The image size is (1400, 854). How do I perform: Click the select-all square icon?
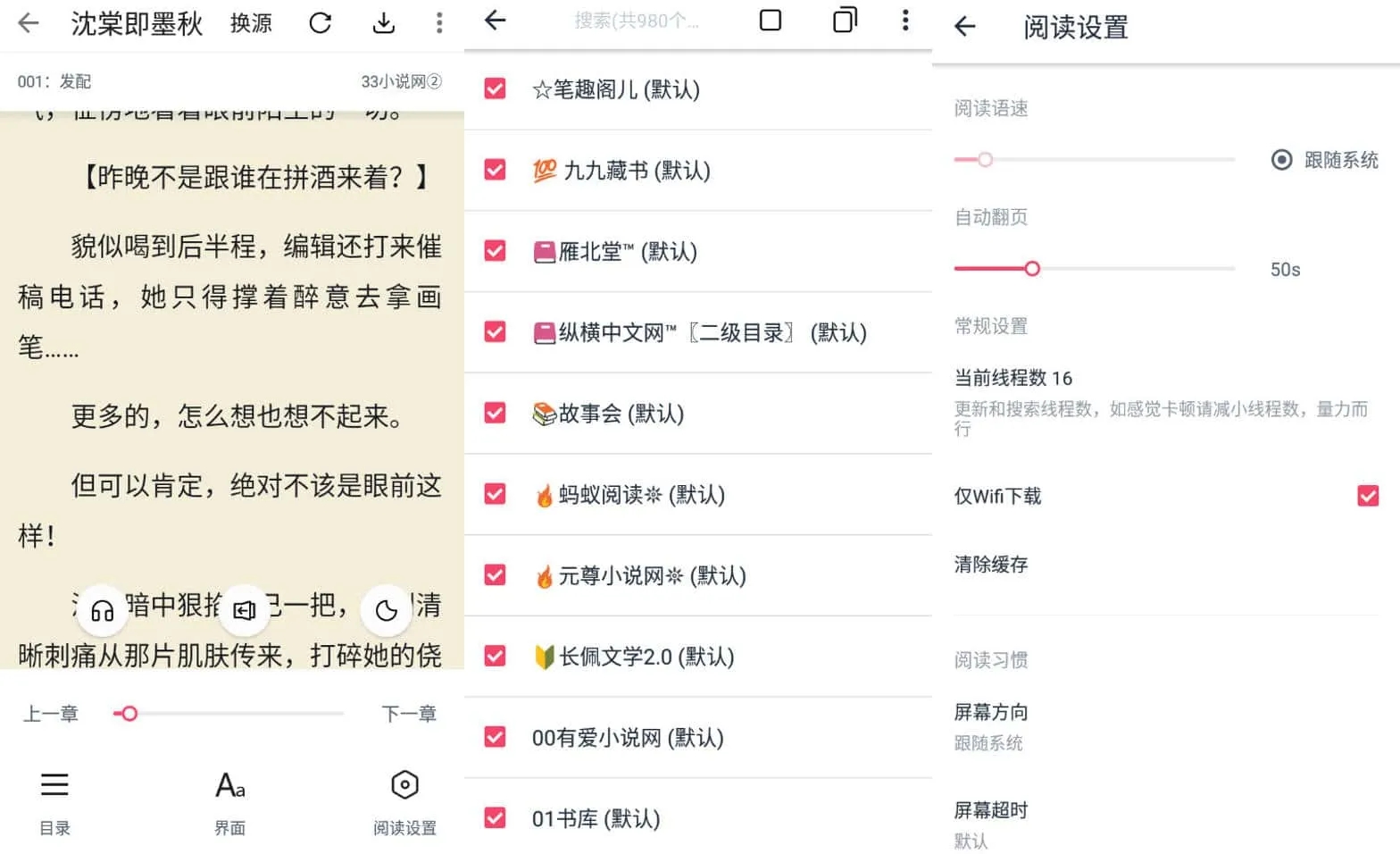click(x=770, y=21)
